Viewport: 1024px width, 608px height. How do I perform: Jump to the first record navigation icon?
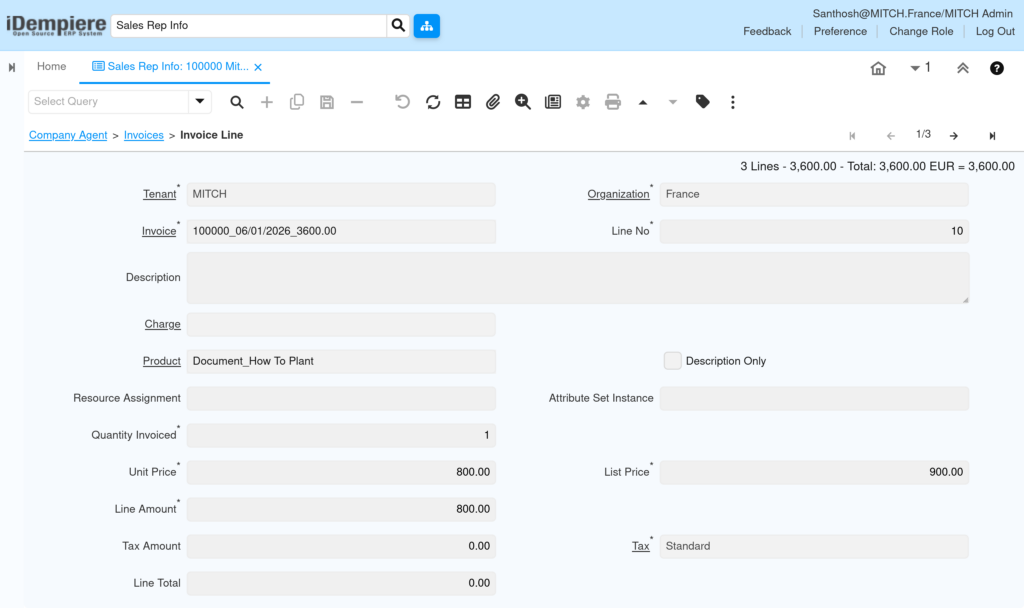[852, 136]
